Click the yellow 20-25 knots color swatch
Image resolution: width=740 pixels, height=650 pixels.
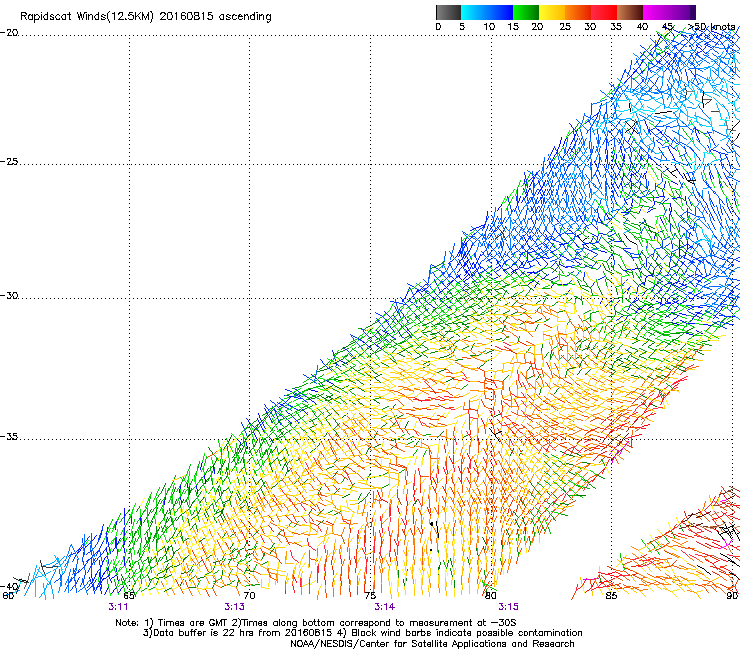click(552, 12)
